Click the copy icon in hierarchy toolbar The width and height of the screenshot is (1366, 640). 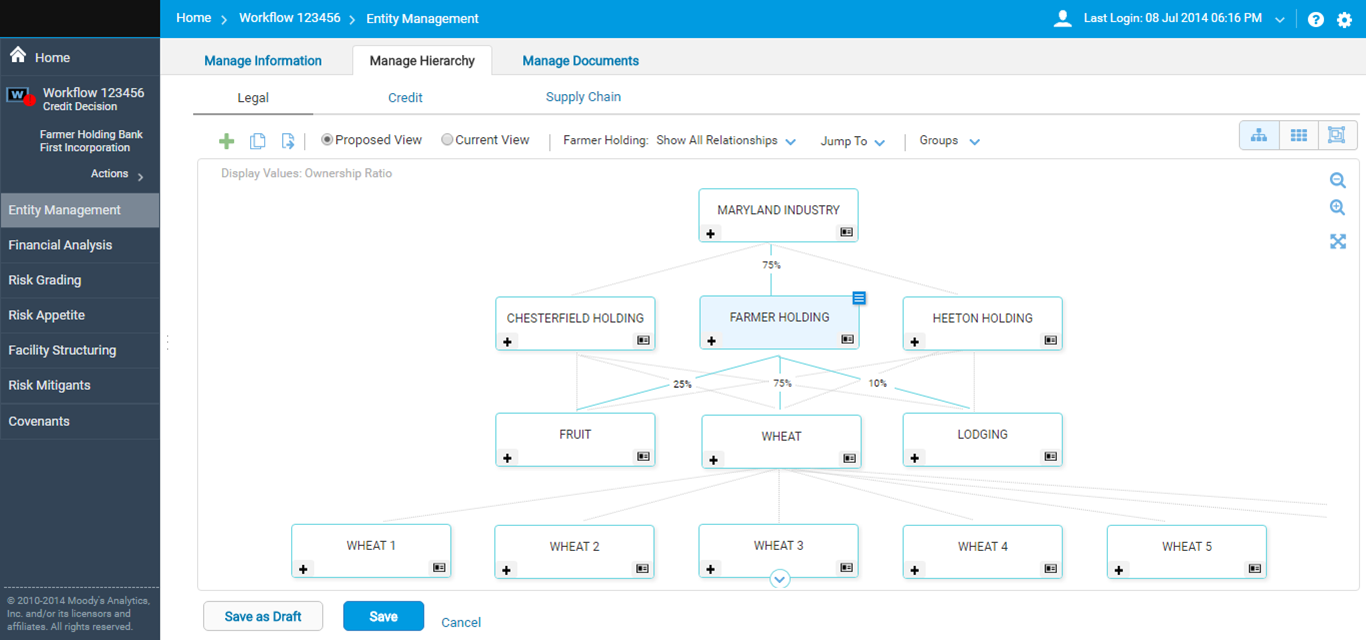coord(257,141)
